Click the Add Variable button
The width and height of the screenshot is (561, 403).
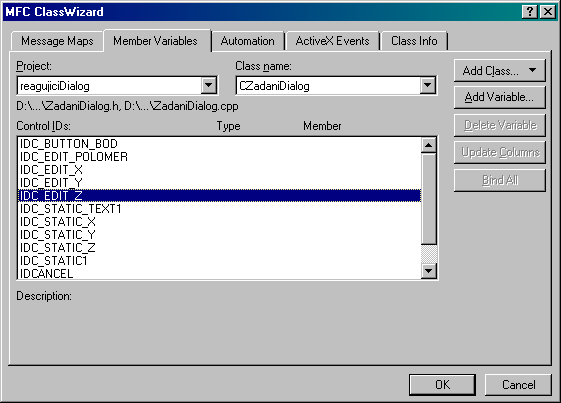pyautogui.click(x=500, y=97)
